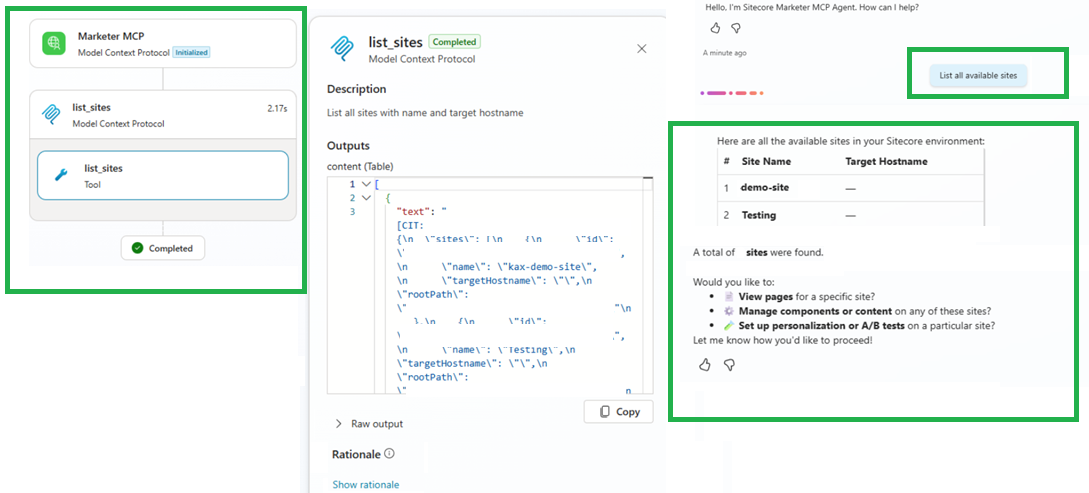The width and height of the screenshot is (1089, 493).
Task: Click the demo-site table row name
Action: coord(765,187)
